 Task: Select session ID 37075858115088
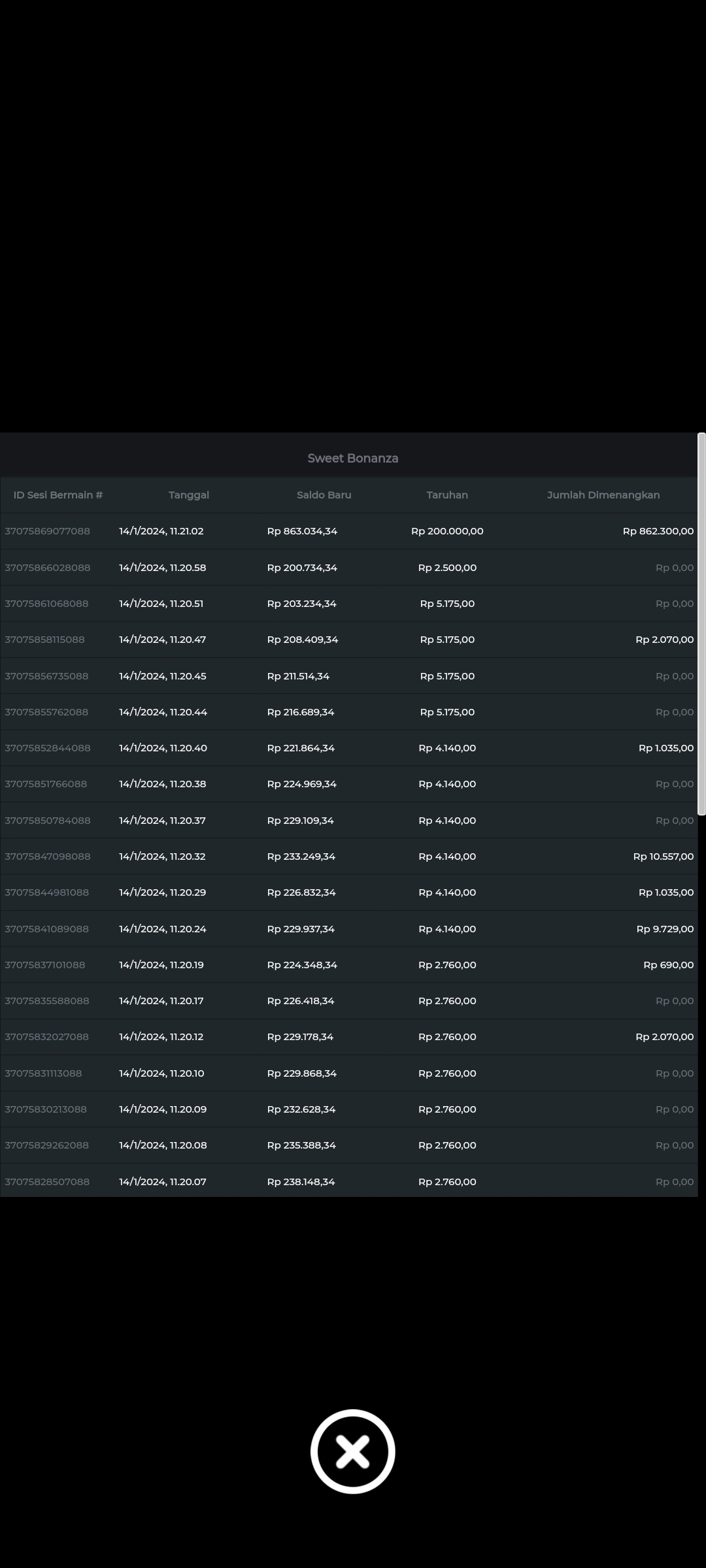pyautogui.click(x=45, y=640)
